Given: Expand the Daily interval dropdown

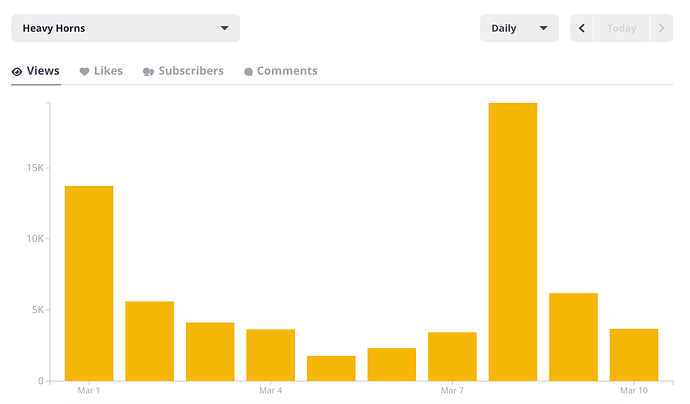Looking at the screenshot, I should click(x=518, y=28).
